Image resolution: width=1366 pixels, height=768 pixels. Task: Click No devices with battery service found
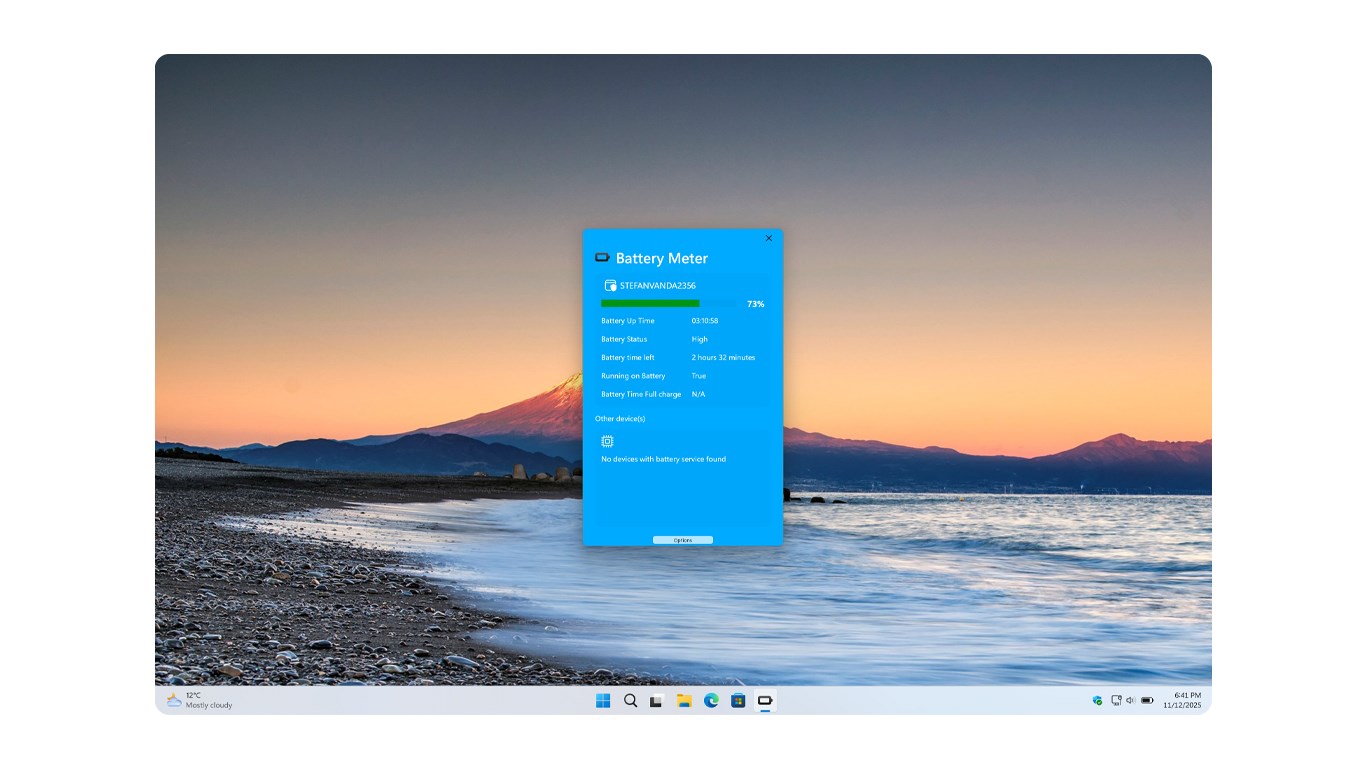pyautogui.click(x=663, y=459)
